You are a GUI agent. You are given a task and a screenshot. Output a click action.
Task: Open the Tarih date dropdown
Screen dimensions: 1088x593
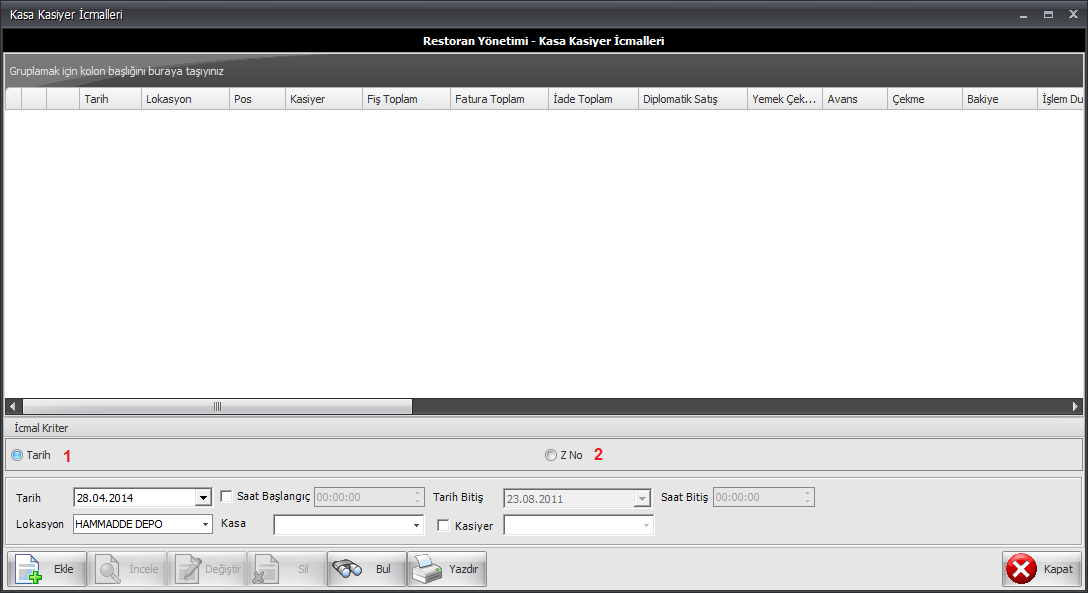[203, 498]
